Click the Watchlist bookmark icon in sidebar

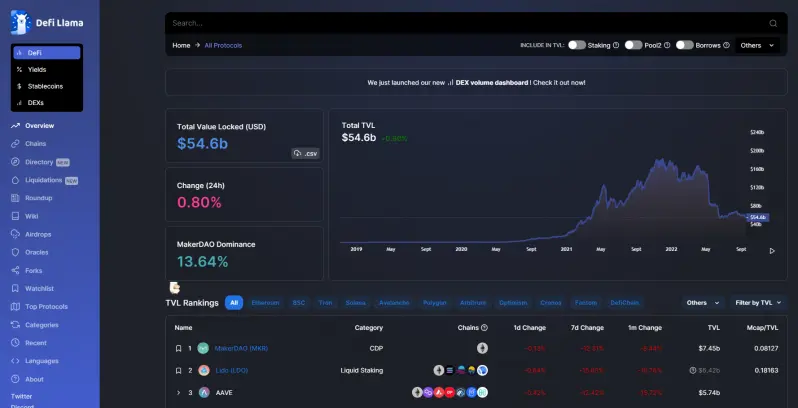tap(15, 288)
